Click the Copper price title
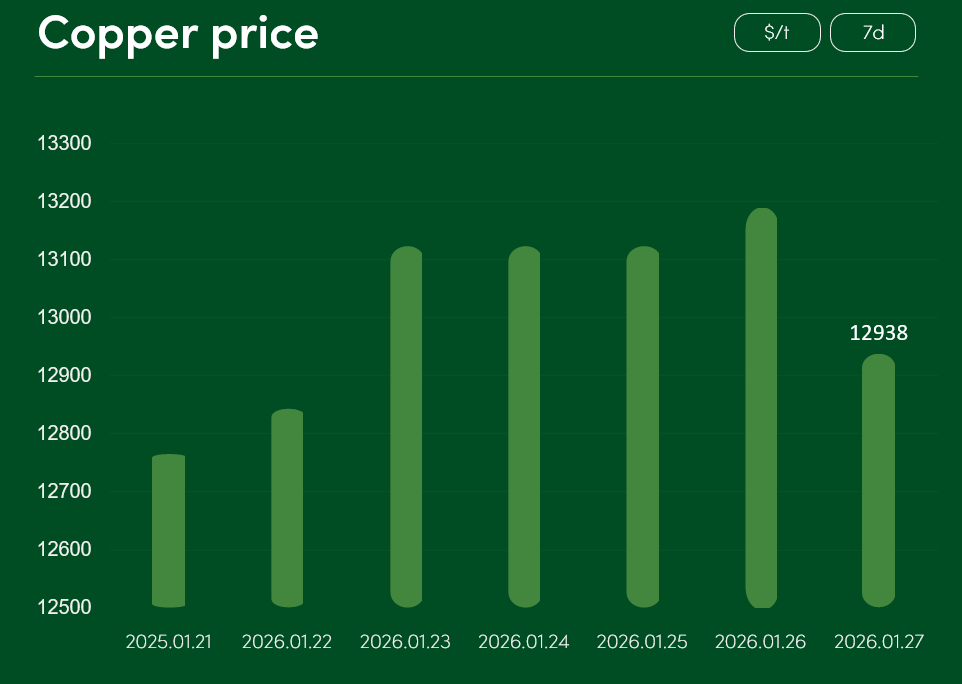The width and height of the screenshot is (962, 684). [178, 34]
